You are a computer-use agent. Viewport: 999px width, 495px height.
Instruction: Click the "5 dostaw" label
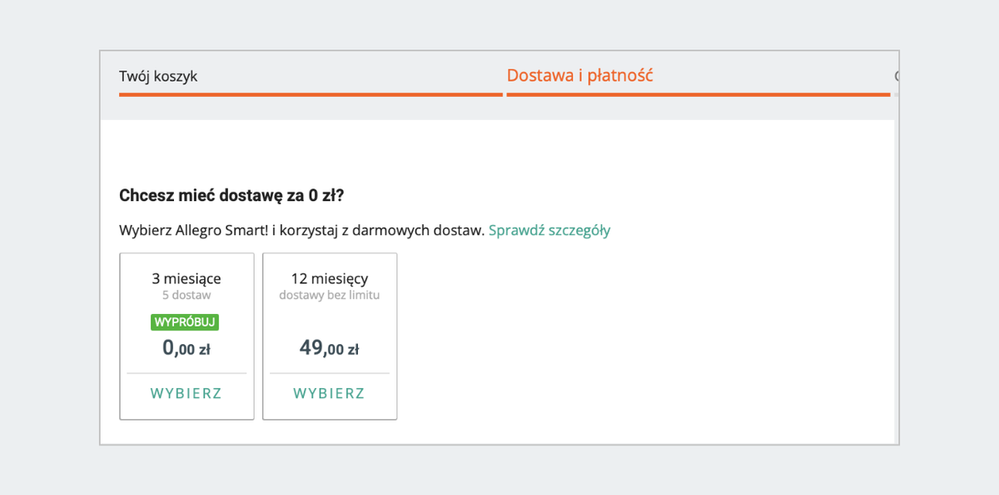(186, 295)
